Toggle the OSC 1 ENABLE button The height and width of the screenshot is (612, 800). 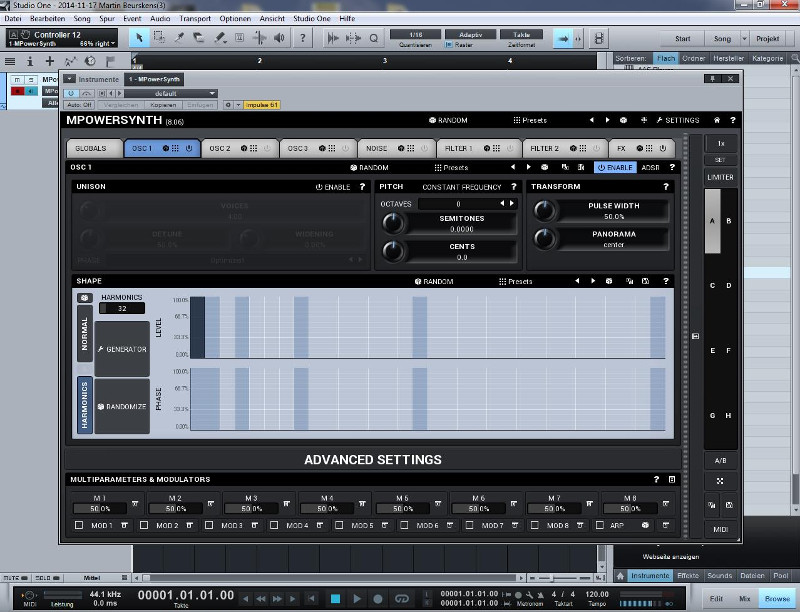point(615,167)
